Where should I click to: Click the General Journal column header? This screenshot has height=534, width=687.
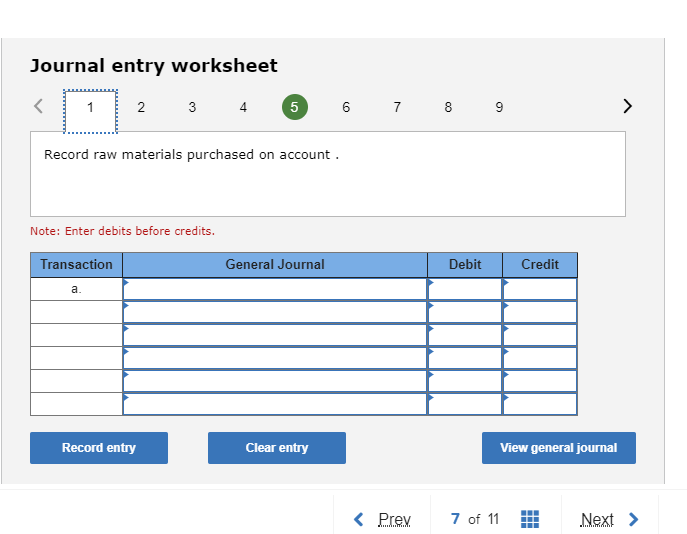click(x=275, y=265)
